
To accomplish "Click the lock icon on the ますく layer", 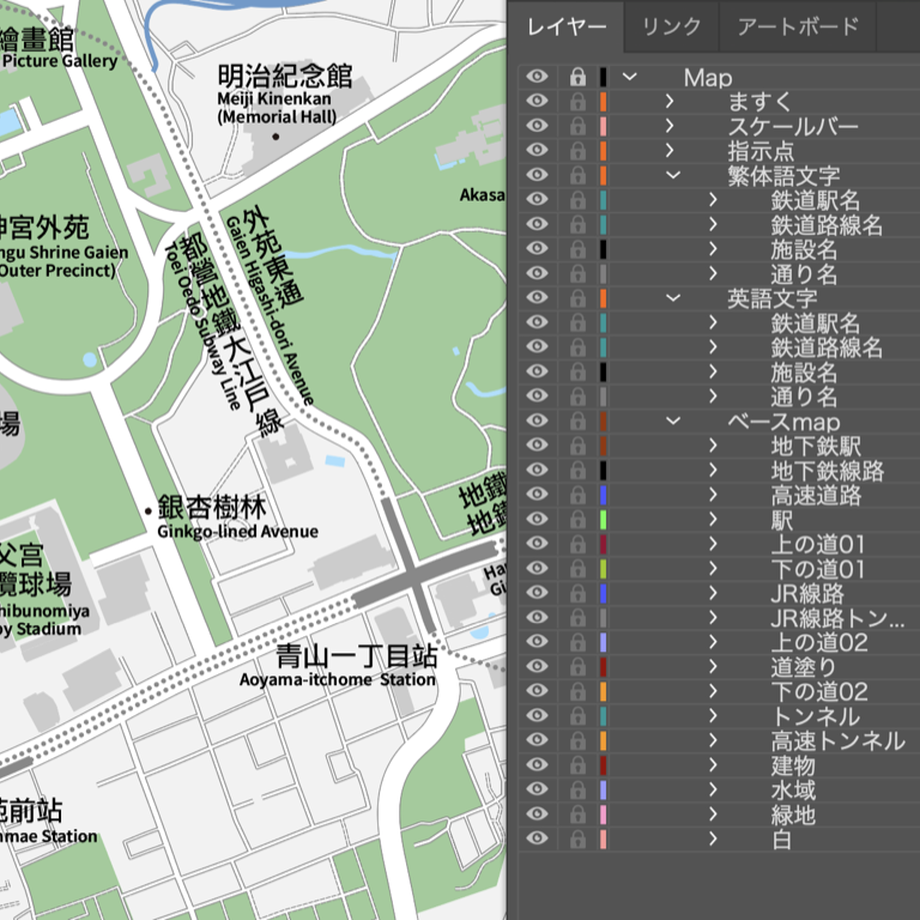I will coord(577,102).
